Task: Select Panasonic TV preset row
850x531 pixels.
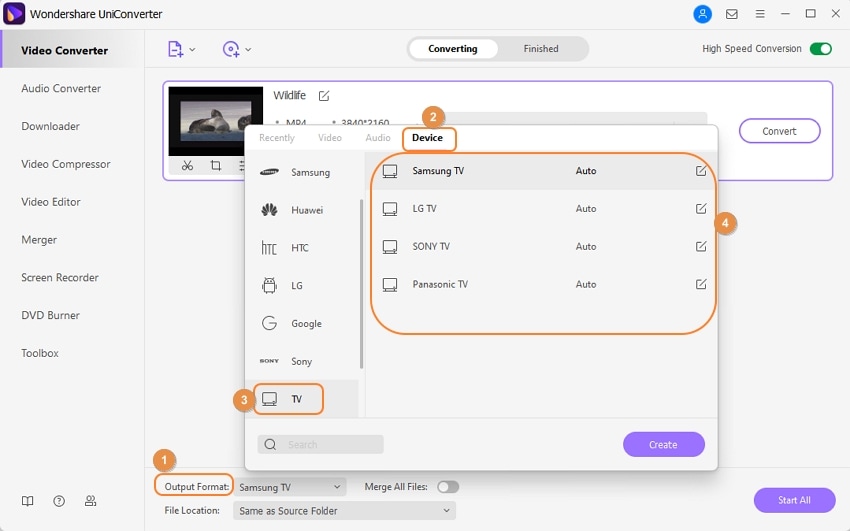Action: (x=542, y=284)
